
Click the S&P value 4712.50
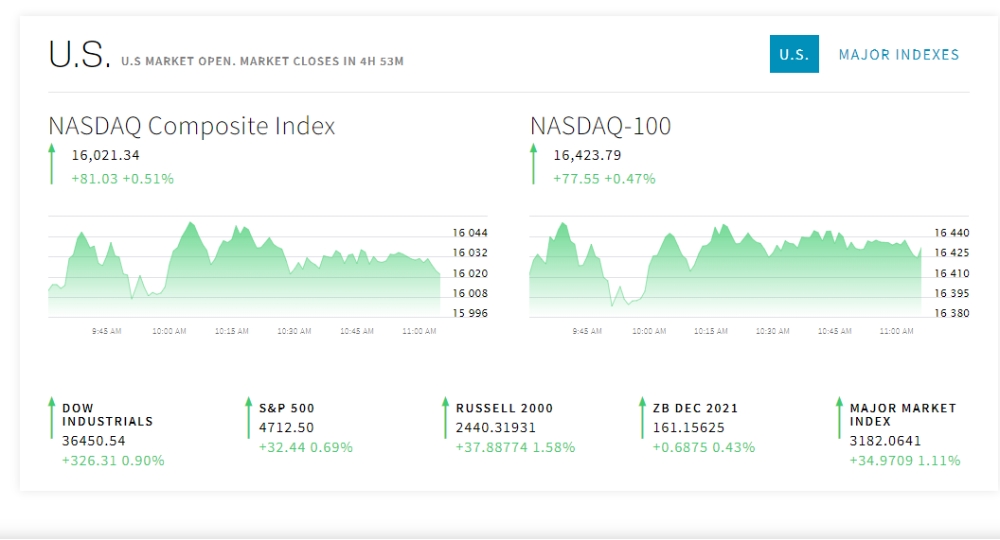(x=286, y=427)
